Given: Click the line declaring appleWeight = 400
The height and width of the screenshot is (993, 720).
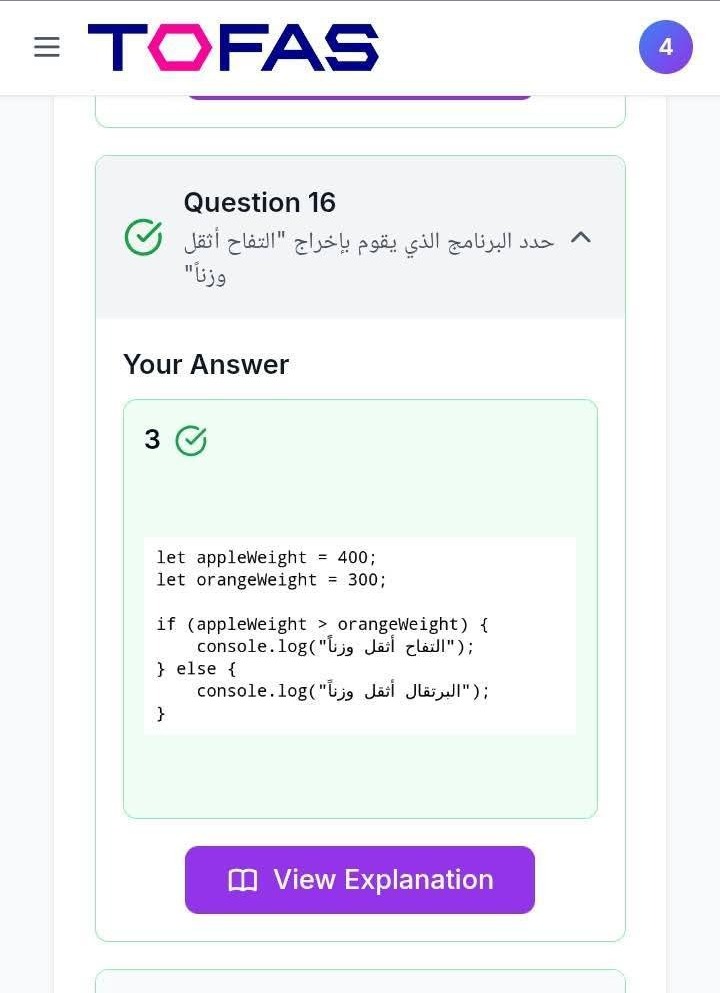Looking at the screenshot, I should coord(266,558).
